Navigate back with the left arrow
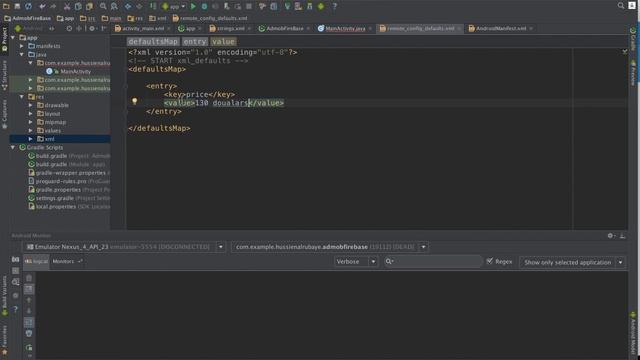Image resolution: width=640 pixels, height=360 pixels. (x=128, y=6)
